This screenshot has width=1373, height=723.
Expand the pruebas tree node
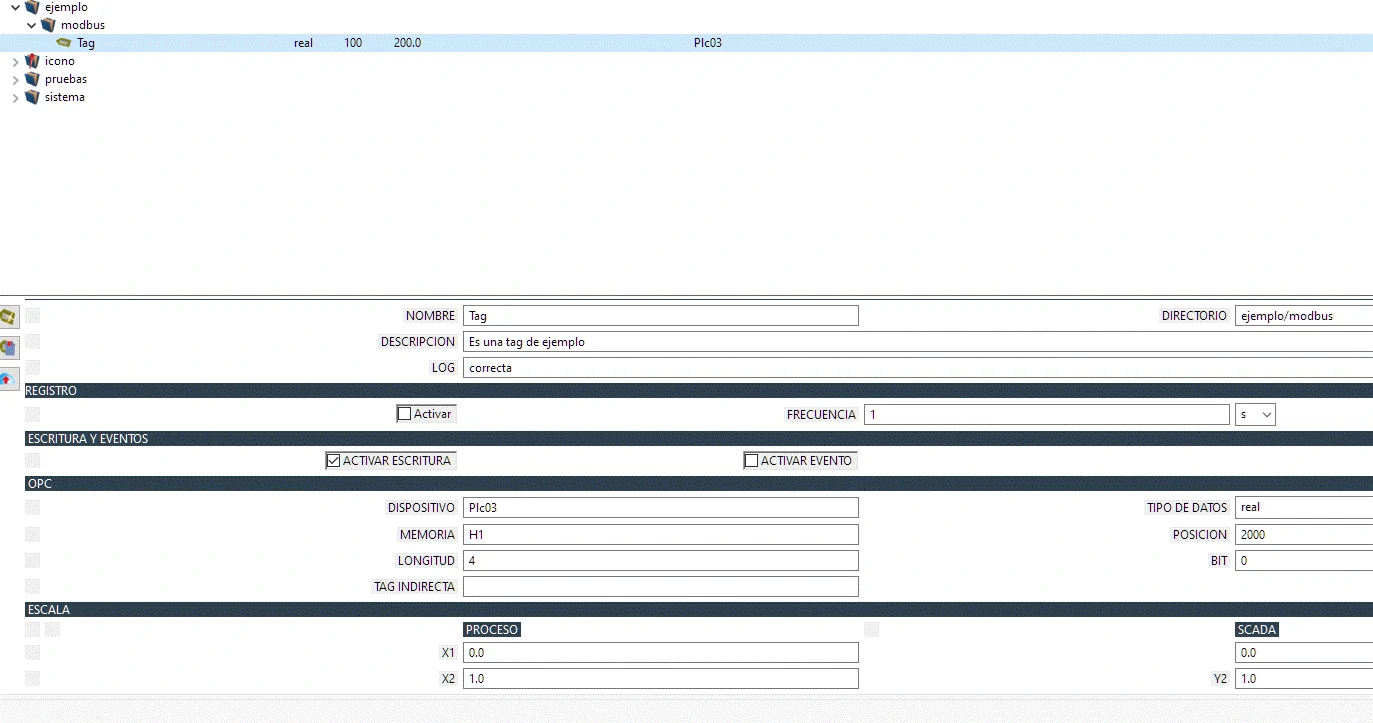tap(15, 80)
